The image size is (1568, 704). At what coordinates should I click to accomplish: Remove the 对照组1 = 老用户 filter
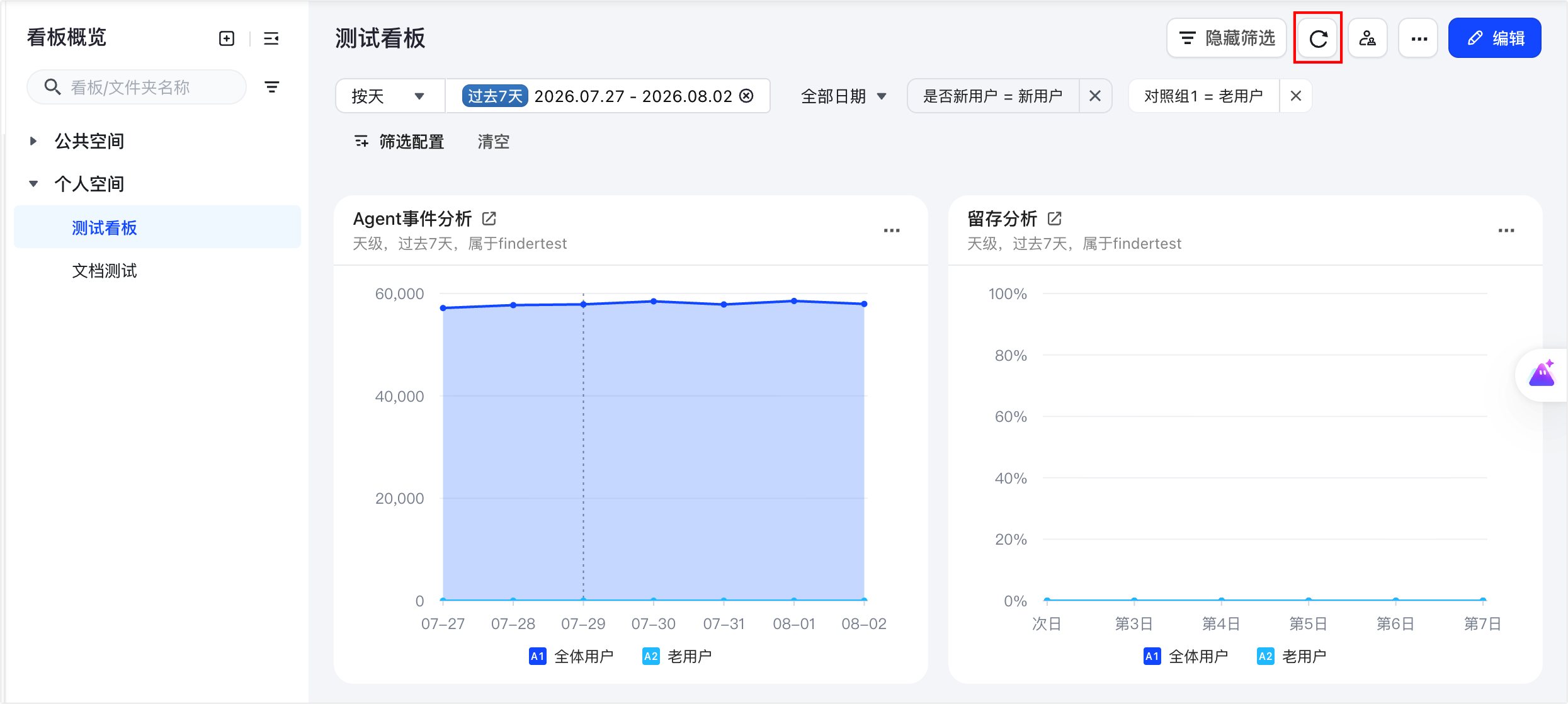(1296, 96)
